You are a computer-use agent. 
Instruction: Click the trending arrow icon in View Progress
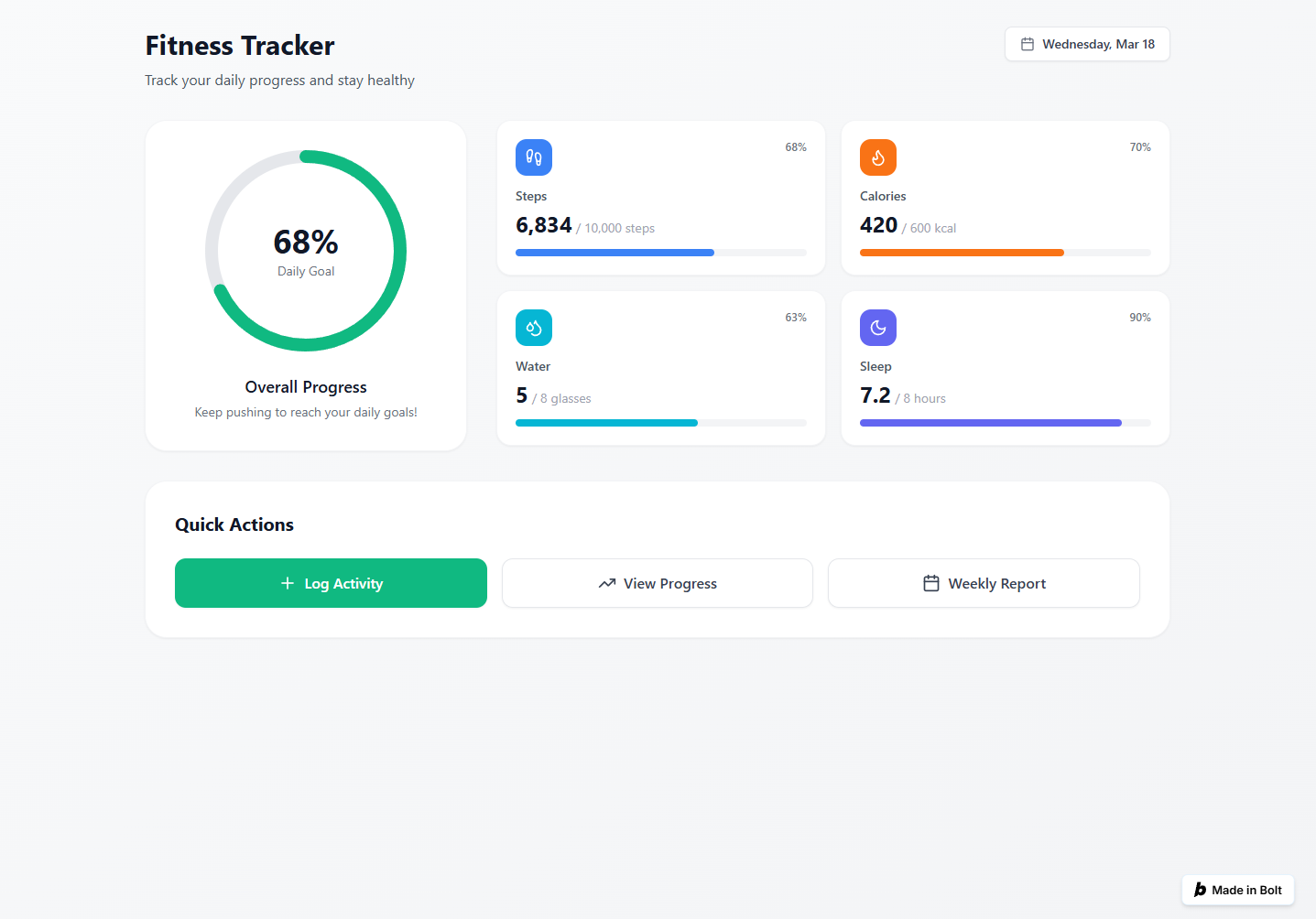[607, 583]
